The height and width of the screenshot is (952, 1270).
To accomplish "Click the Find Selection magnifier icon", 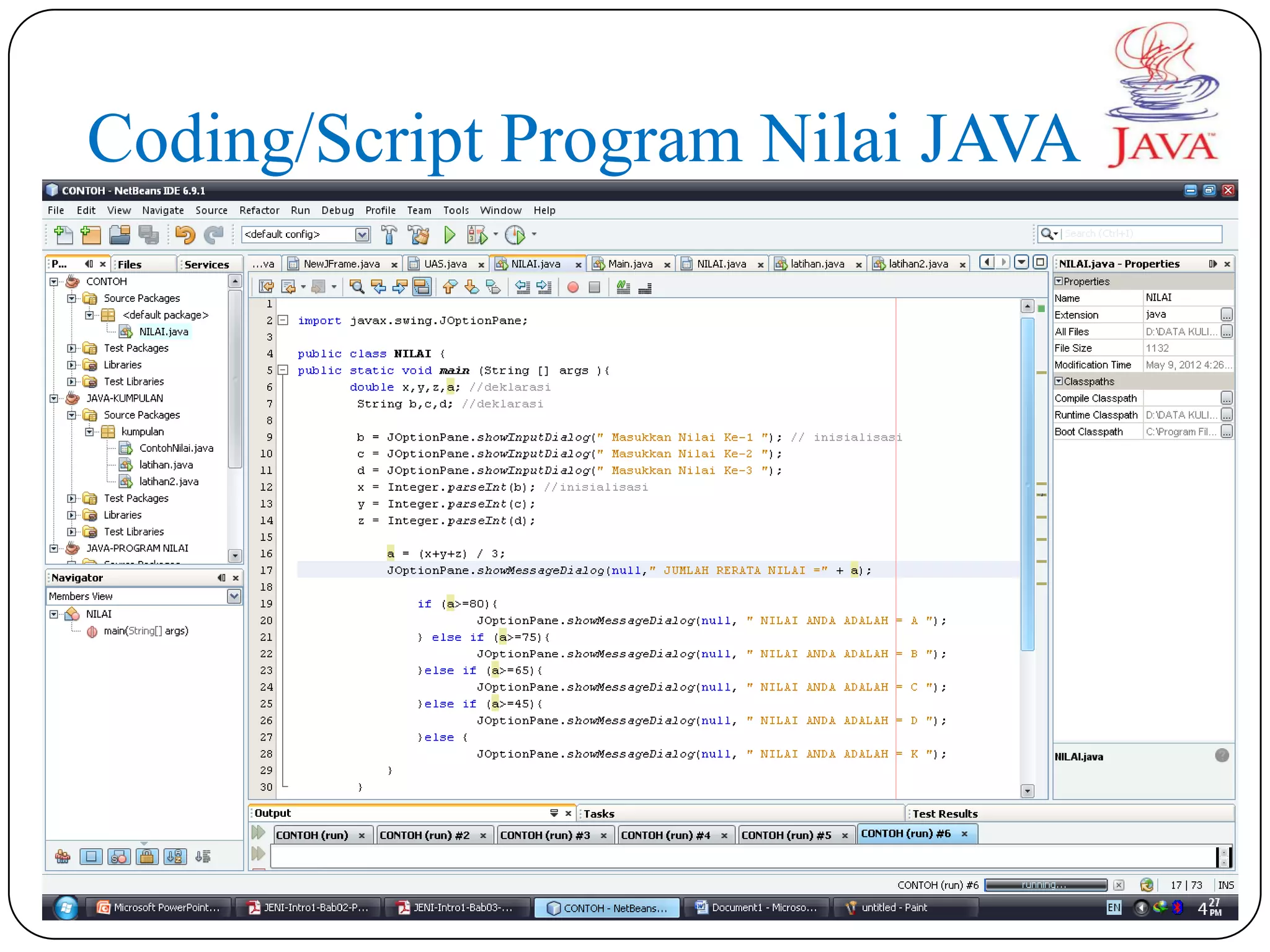I will pos(357,287).
